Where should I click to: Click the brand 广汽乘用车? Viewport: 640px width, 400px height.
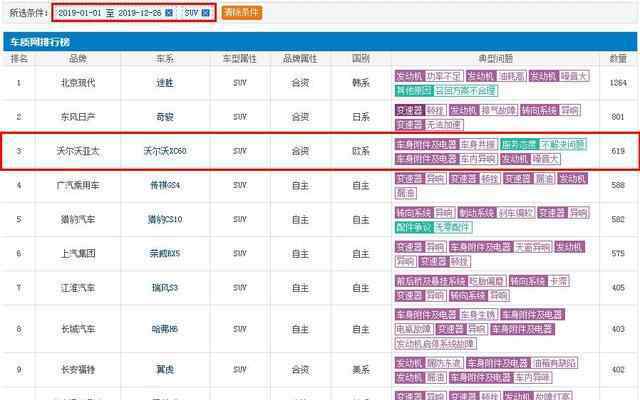click(x=78, y=185)
